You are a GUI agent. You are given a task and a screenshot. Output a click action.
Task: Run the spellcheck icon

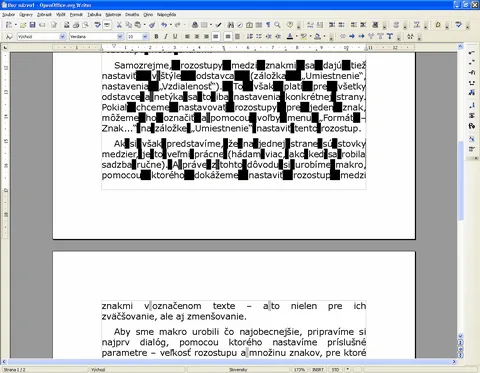click(x=97, y=25)
